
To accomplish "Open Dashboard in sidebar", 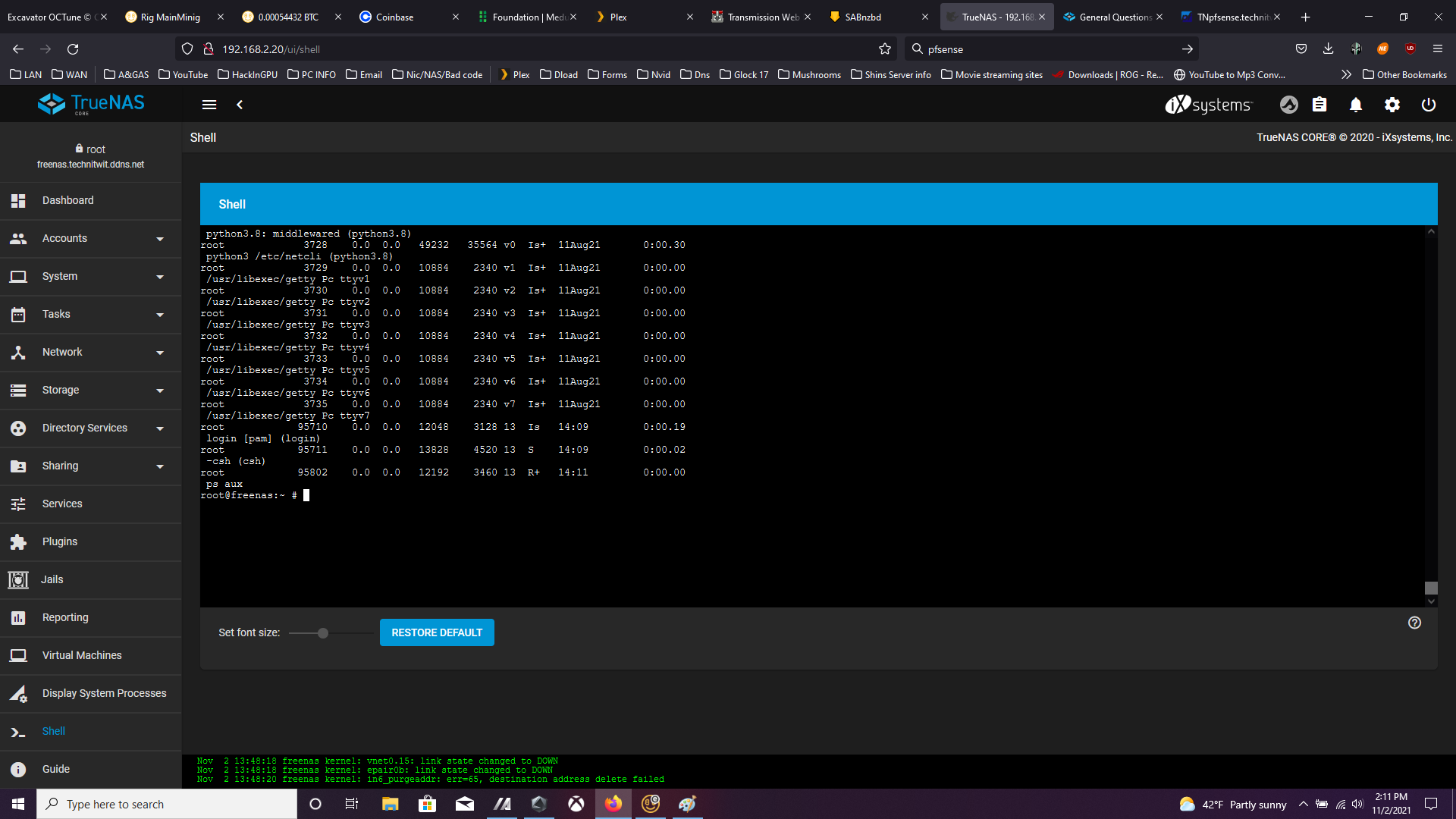I will coord(91,200).
